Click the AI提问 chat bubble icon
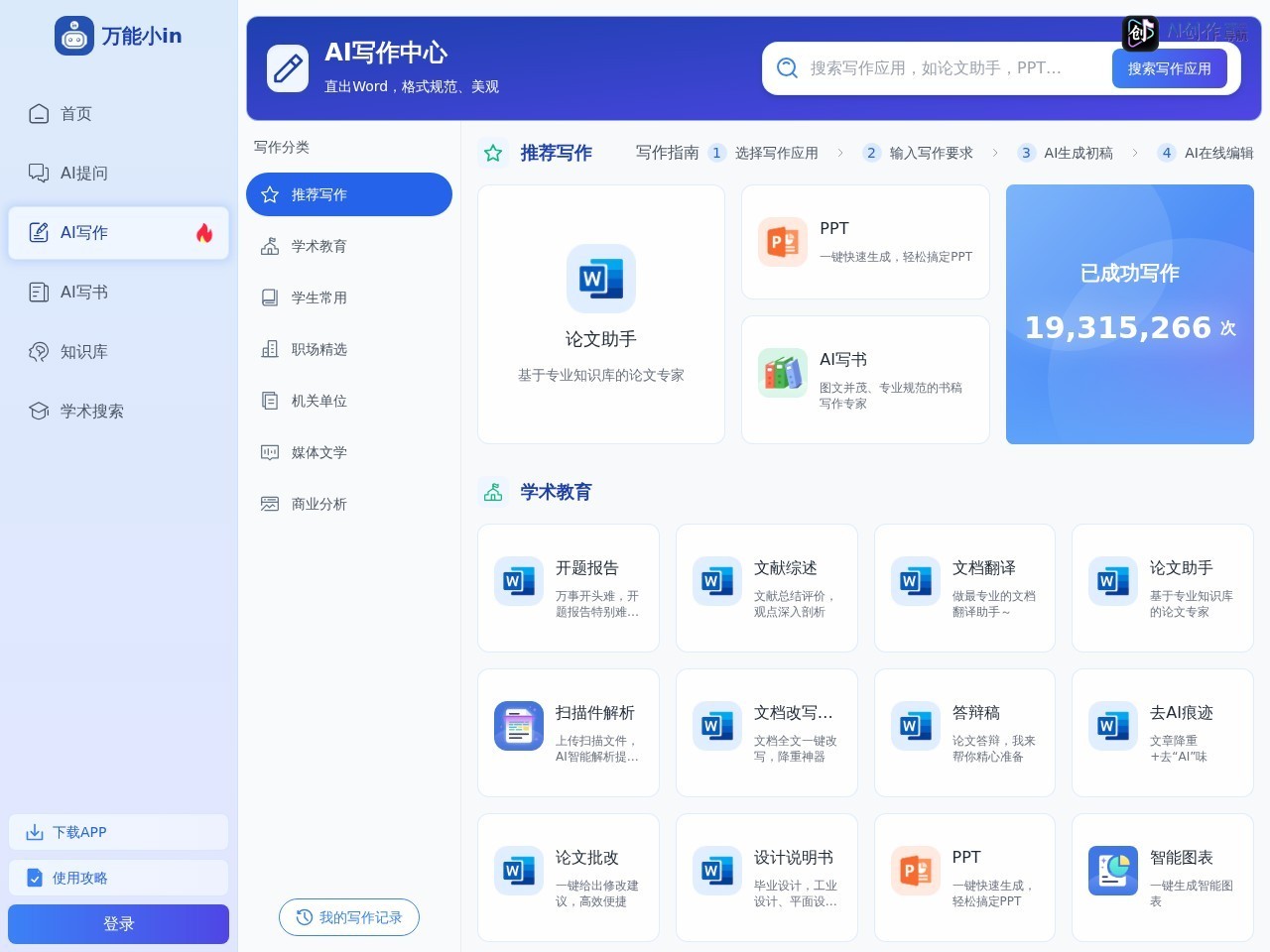This screenshot has width=1270, height=952. point(39,174)
